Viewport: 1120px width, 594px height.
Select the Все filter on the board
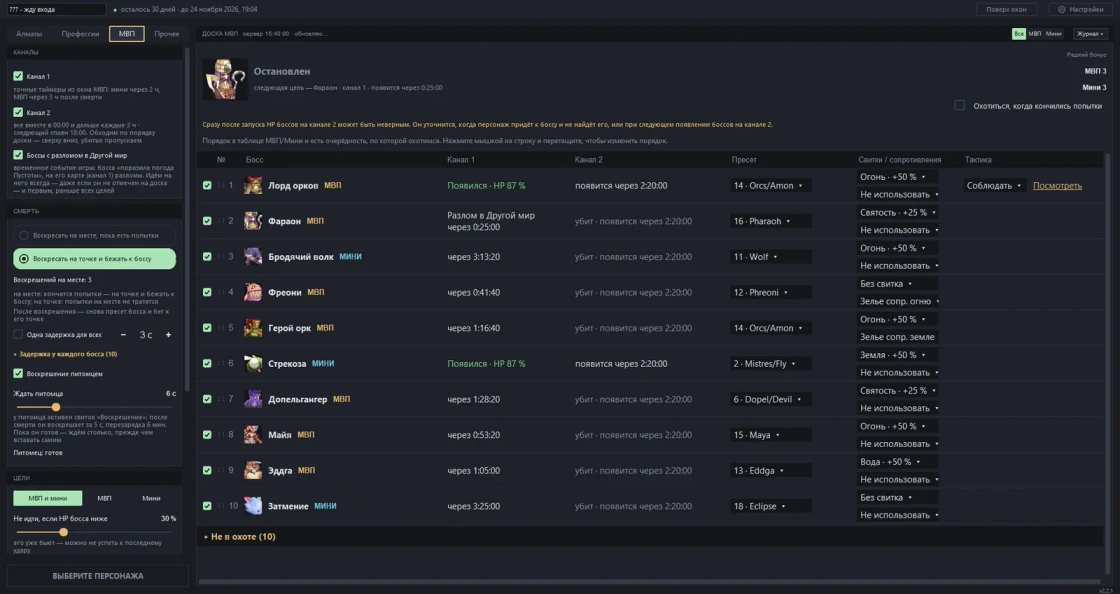point(1019,34)
